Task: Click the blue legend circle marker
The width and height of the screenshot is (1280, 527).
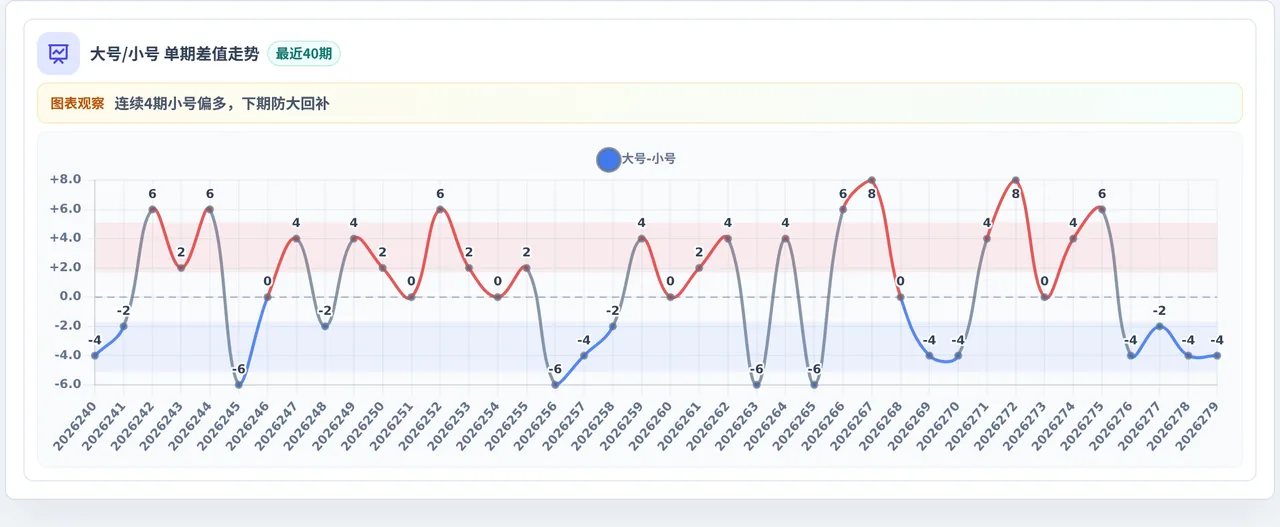Action: [x=608, y=159]
